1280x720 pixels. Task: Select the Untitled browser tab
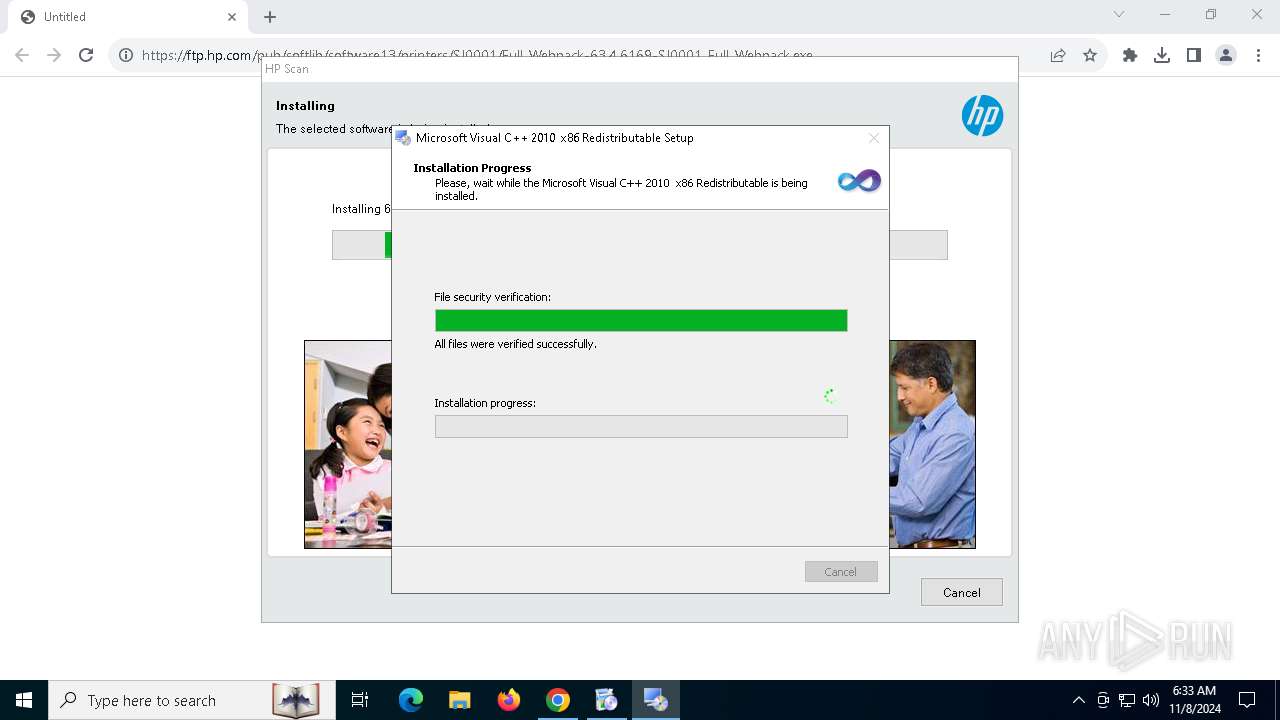pos(126,17)
